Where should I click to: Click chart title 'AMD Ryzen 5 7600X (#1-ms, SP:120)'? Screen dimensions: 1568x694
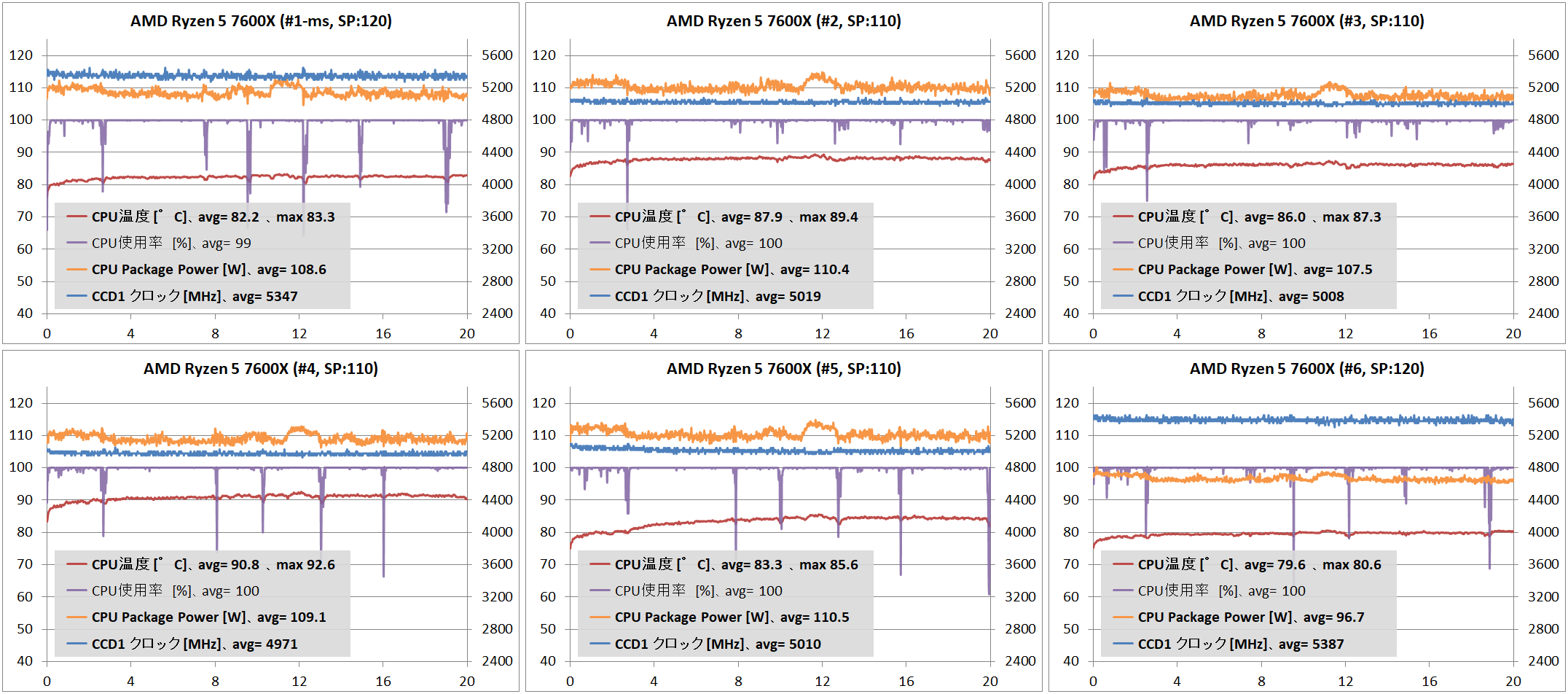(261, 21)
